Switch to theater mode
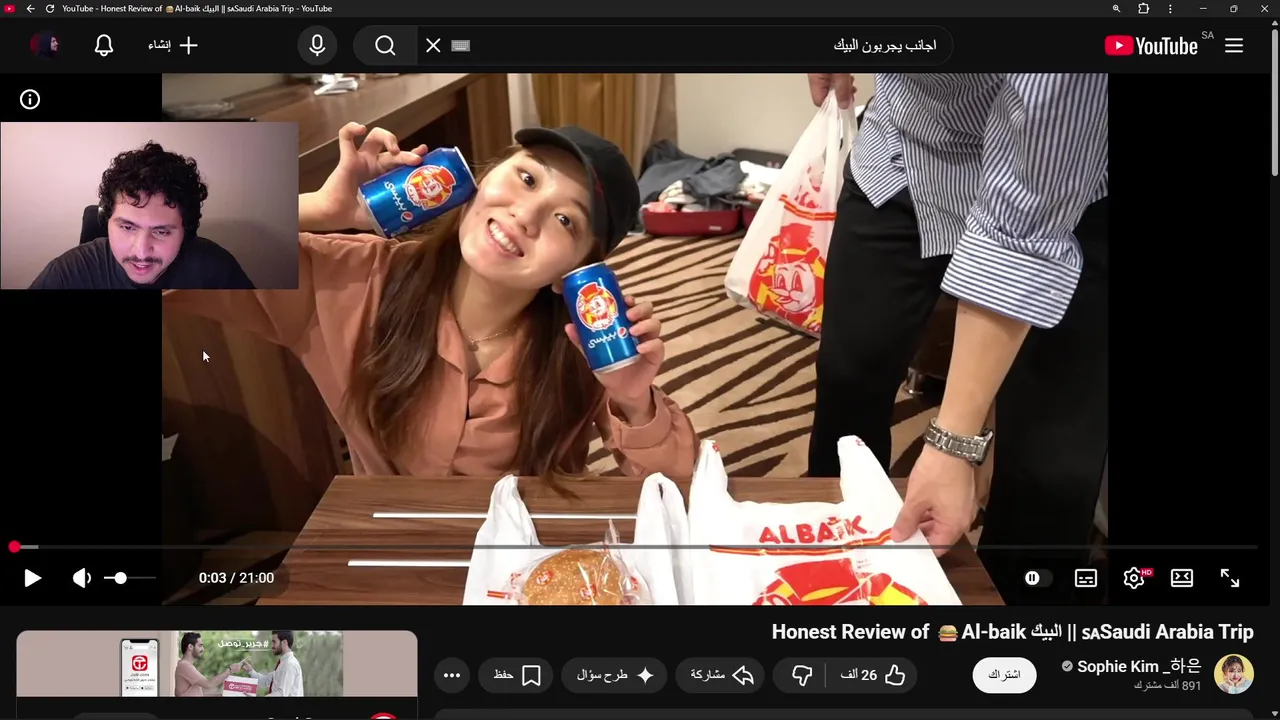 point(1182,578)
